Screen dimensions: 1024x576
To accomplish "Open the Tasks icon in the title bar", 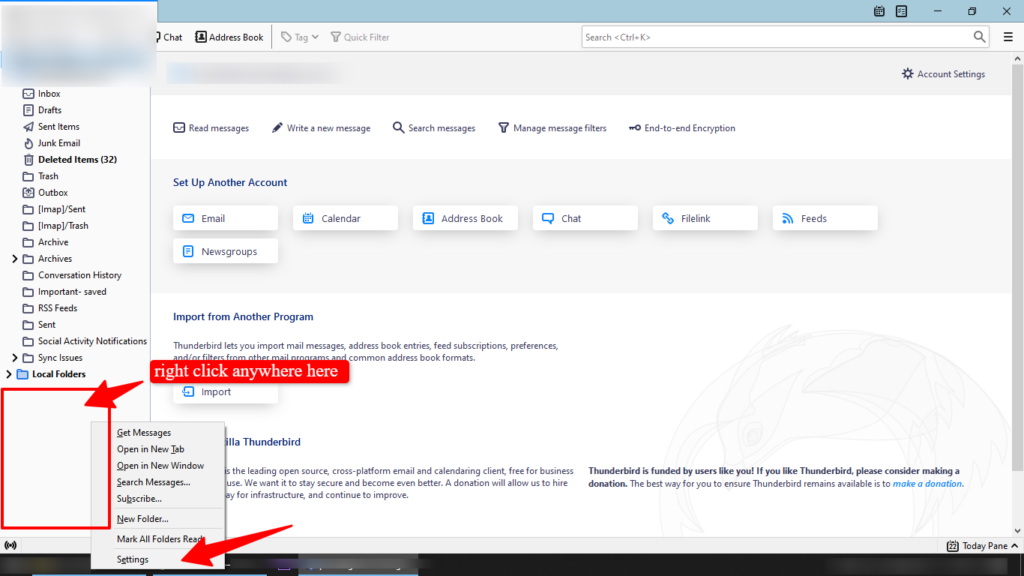I will coord(901,11).
